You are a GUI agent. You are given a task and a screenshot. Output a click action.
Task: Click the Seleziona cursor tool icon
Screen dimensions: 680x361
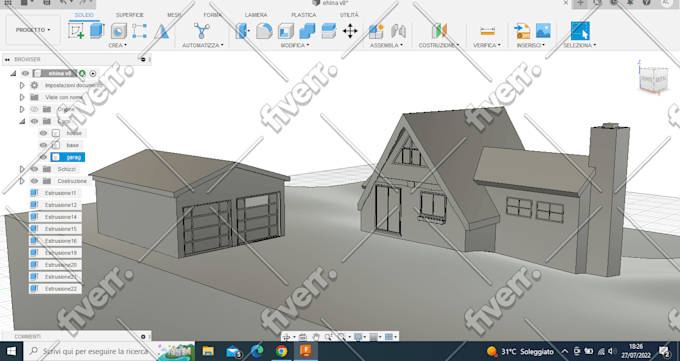[580, 31]
